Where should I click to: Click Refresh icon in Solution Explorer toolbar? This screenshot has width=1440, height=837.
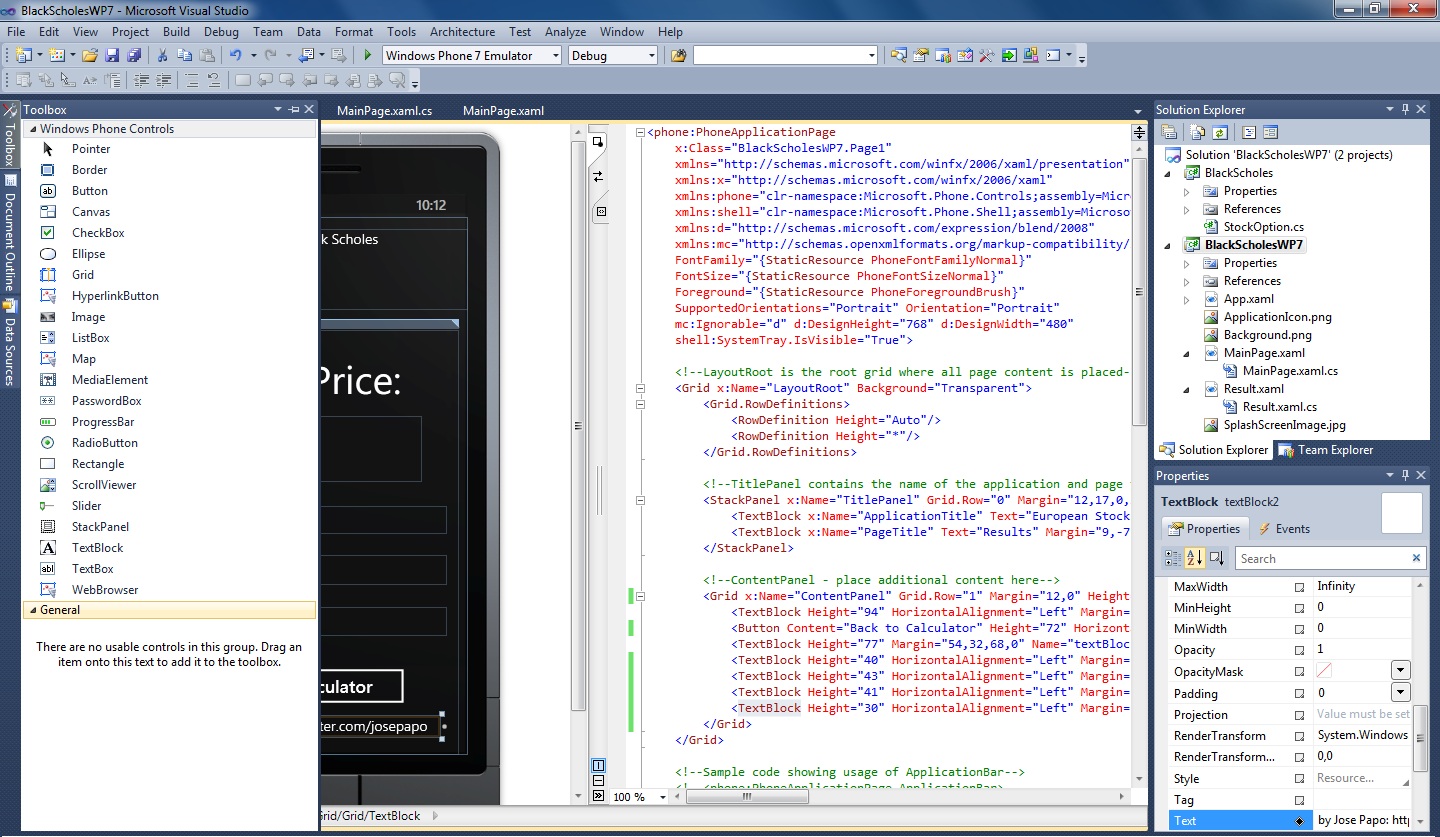[1220, 132]
